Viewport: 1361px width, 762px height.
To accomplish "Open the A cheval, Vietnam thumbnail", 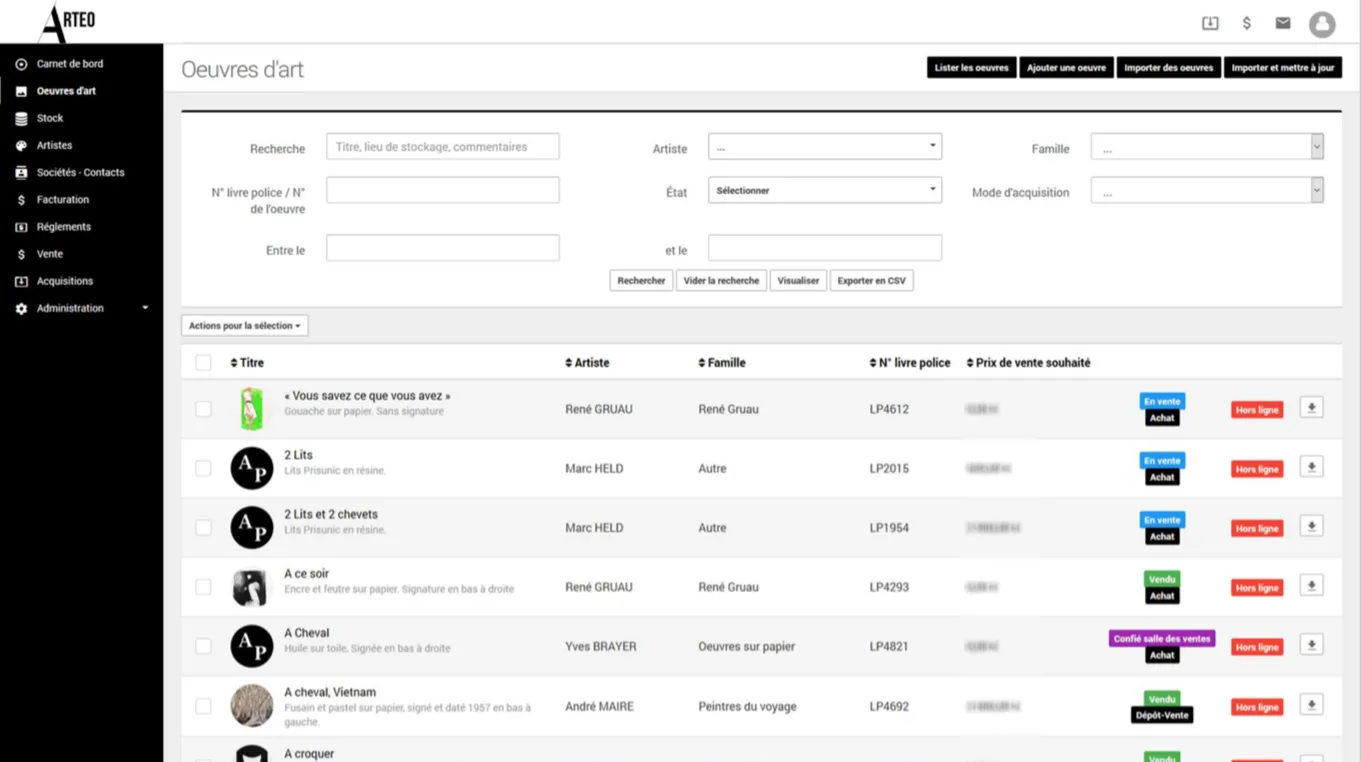I will [252, 706].
